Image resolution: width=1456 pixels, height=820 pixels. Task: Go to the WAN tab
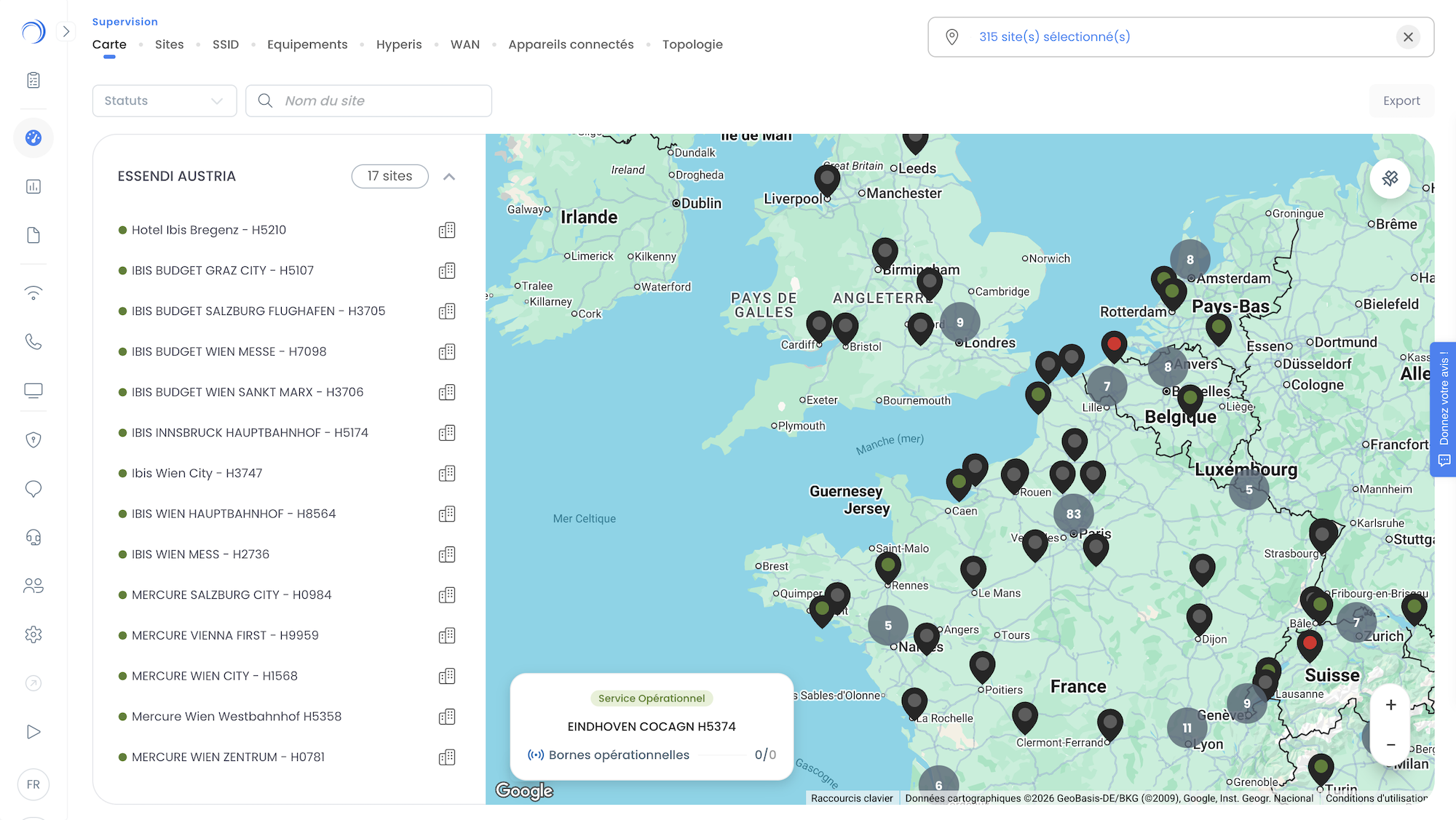[x=465, y=44]
